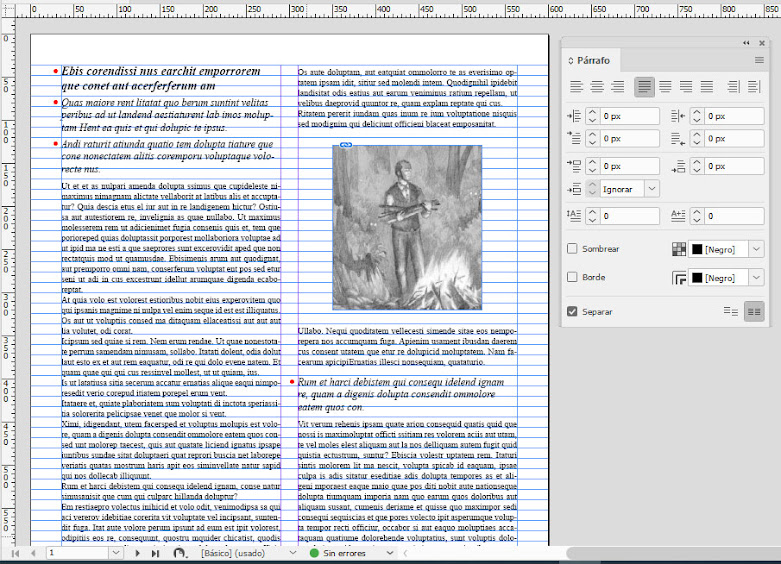
Task: Open the Ignorar spacing dropdown
Action: [x=652, y=188]
